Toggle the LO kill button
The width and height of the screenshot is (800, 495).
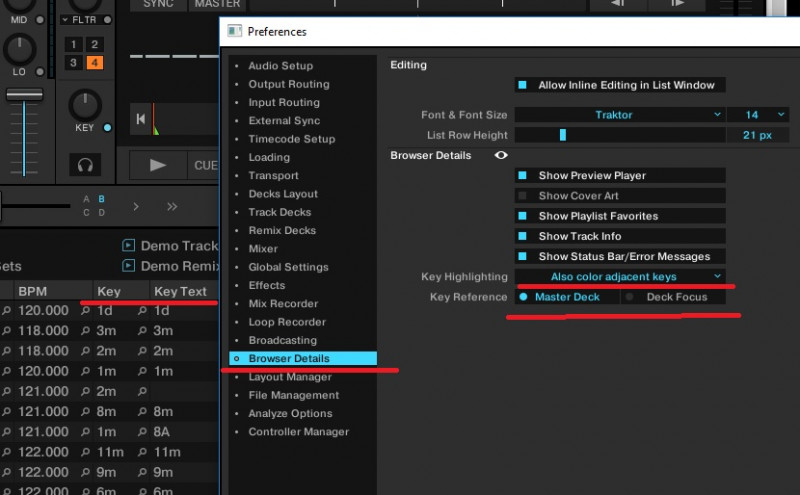(x=40, y=71)
